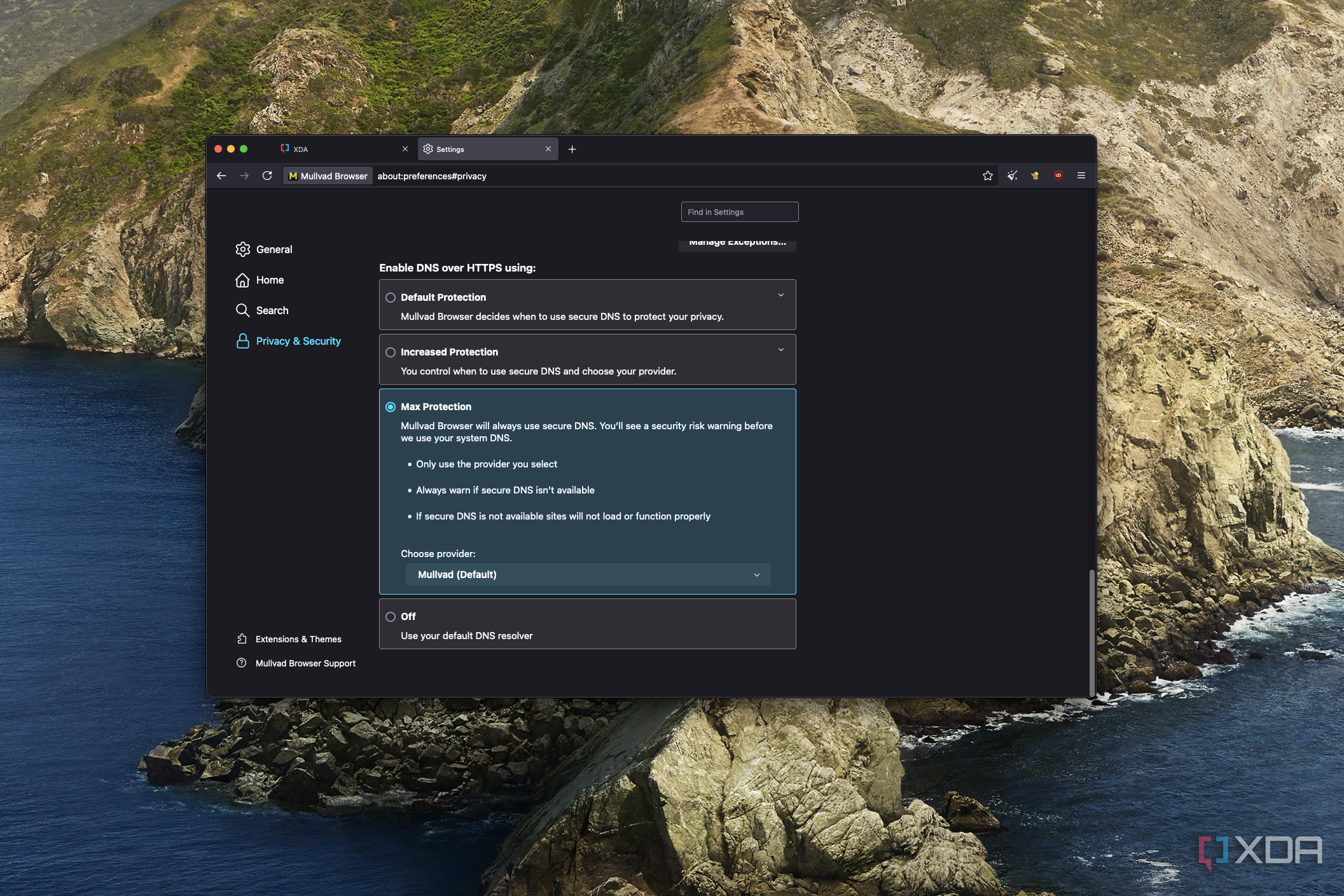Image resolution: width=1344 pixels, height=896 pixels.
Task: Open the uBlock Origin shield icon
Action: (1058, 176)
